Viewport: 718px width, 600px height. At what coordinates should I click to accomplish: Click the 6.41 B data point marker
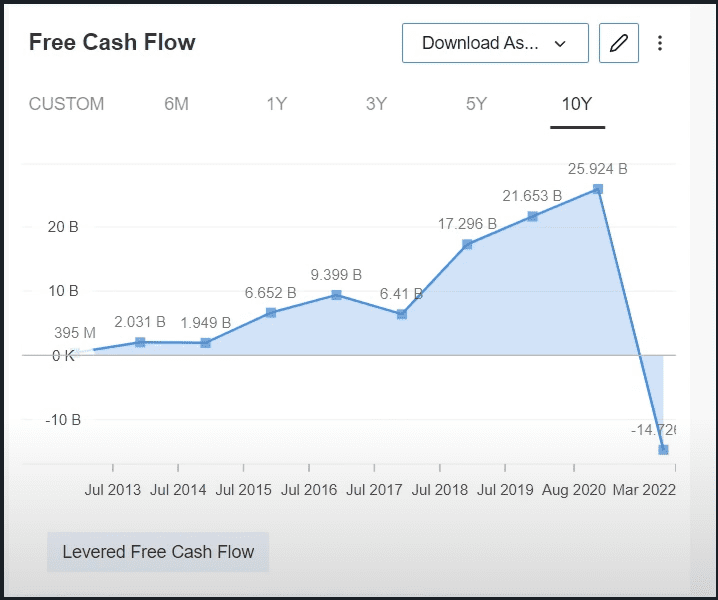(402, 314)
